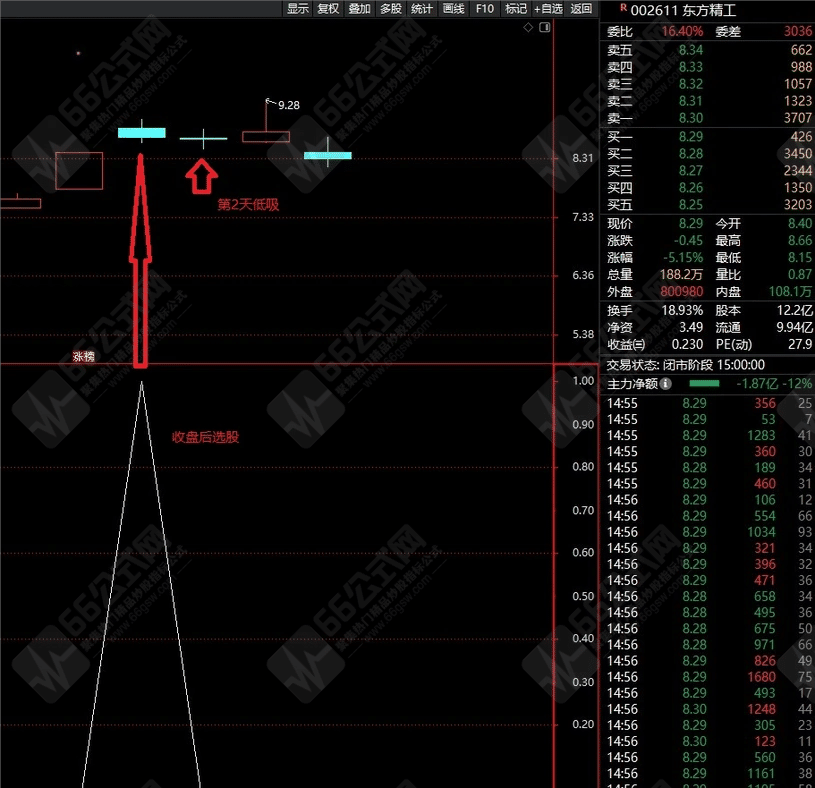Image resolution: width=815 pixels, height=788 pixels.
Task: Click the 标记 mark button
Action: pos(515,9)
